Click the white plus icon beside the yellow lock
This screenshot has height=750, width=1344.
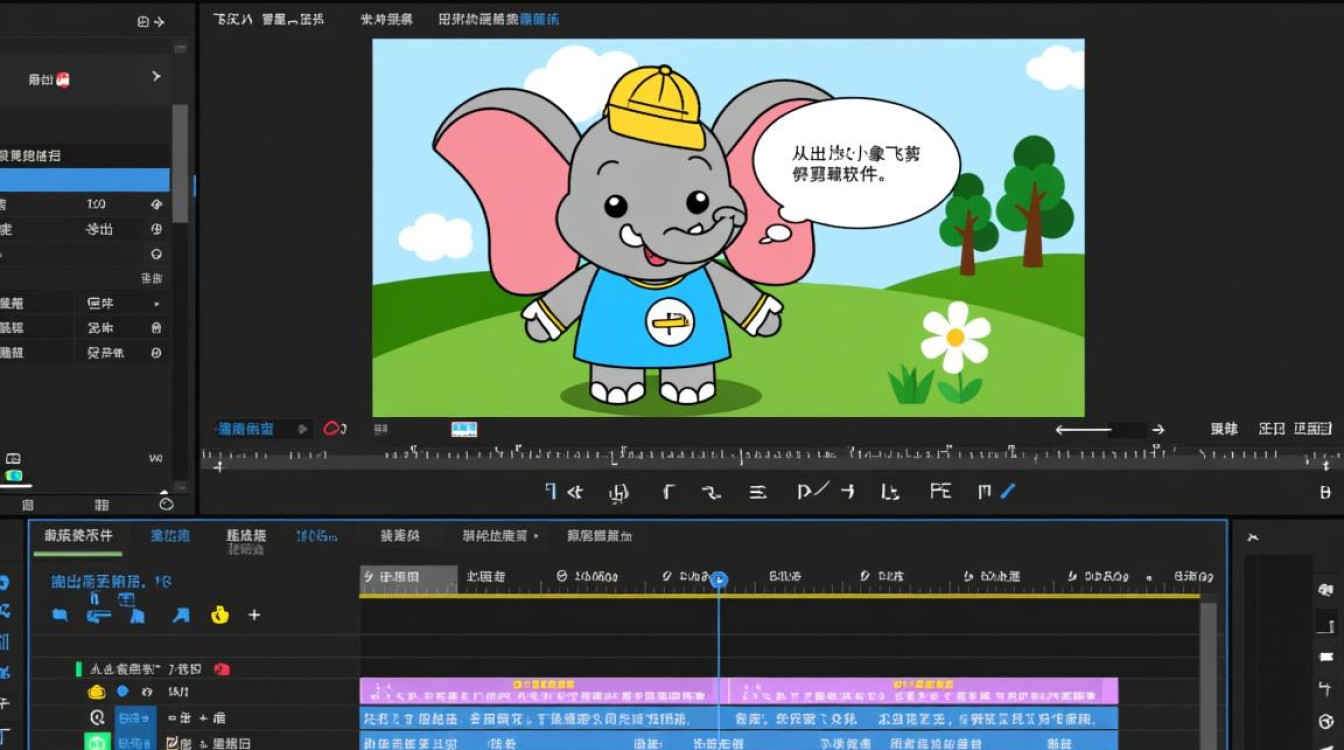coord(254,615)
